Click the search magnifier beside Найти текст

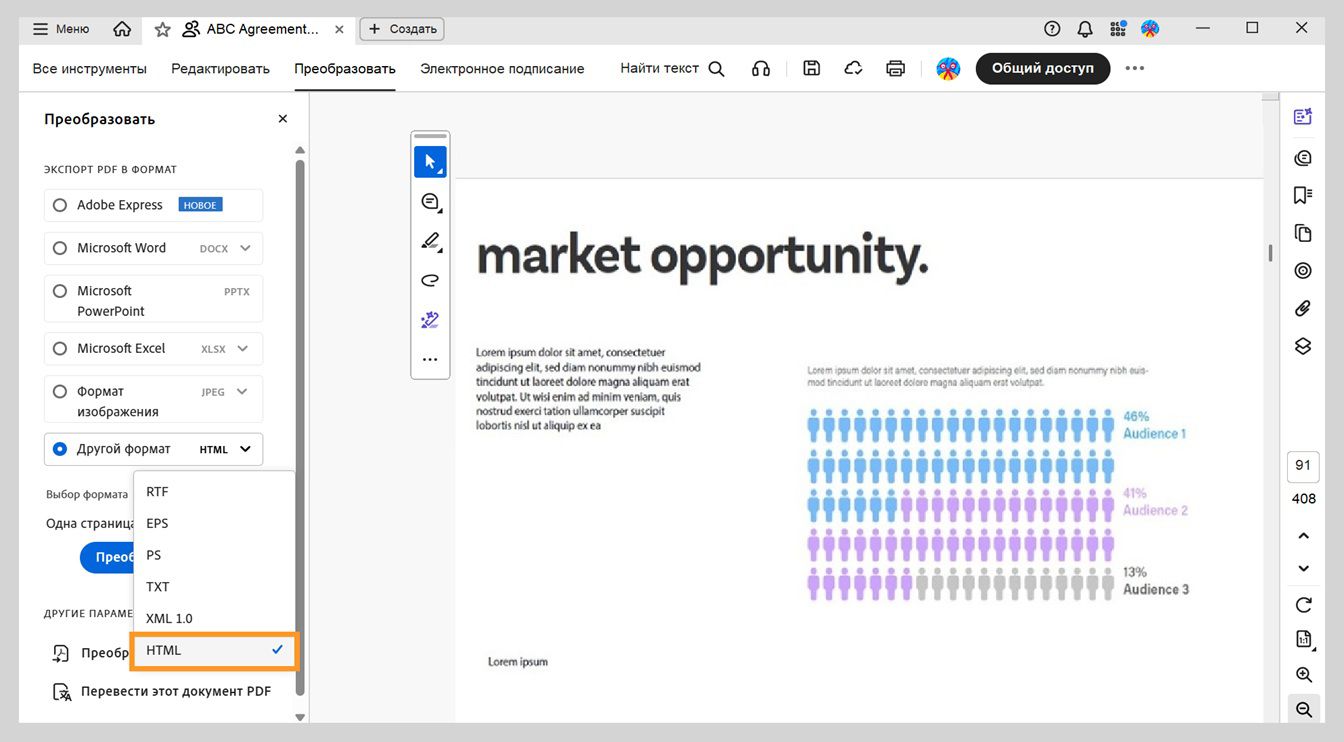[x=716, y=69]
